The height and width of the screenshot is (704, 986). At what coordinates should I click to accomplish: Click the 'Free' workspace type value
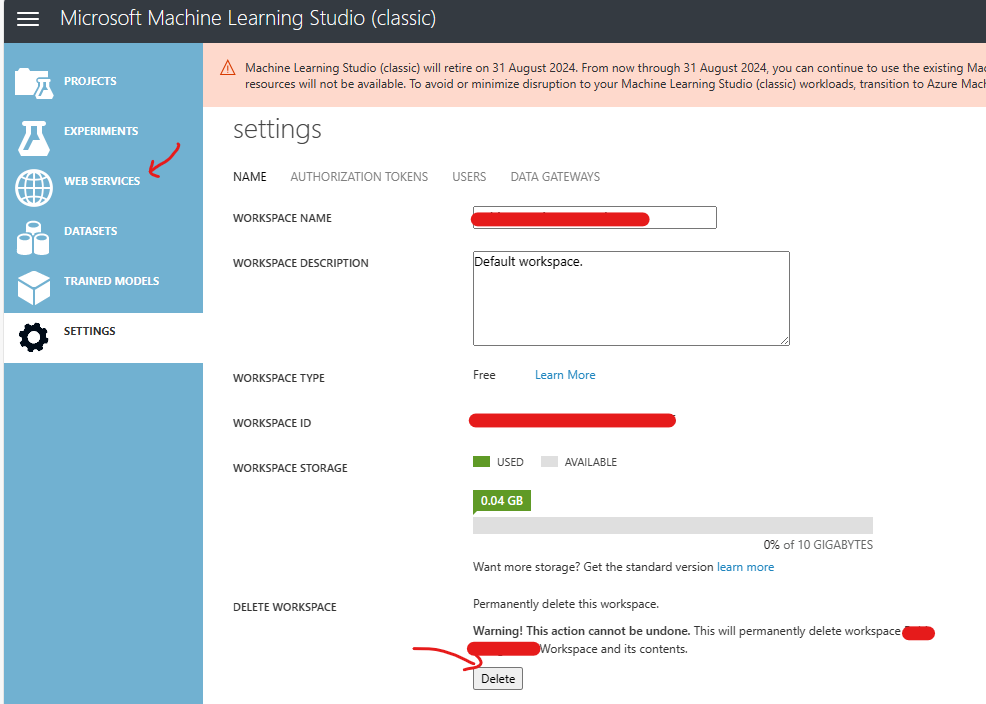pos(484,375)
